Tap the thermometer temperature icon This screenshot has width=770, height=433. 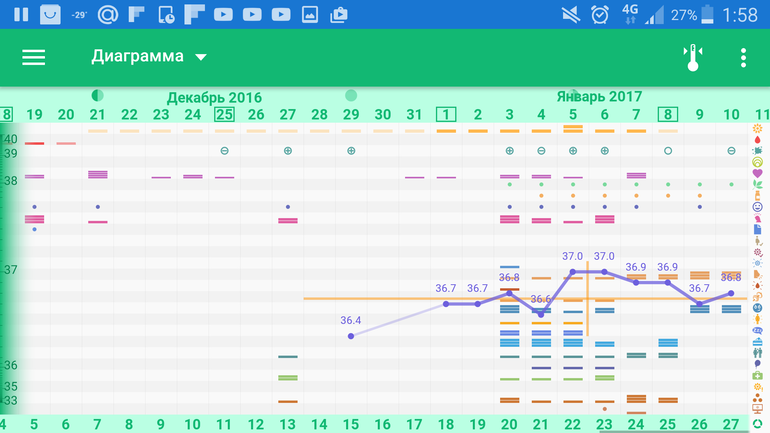coord(692,57)
